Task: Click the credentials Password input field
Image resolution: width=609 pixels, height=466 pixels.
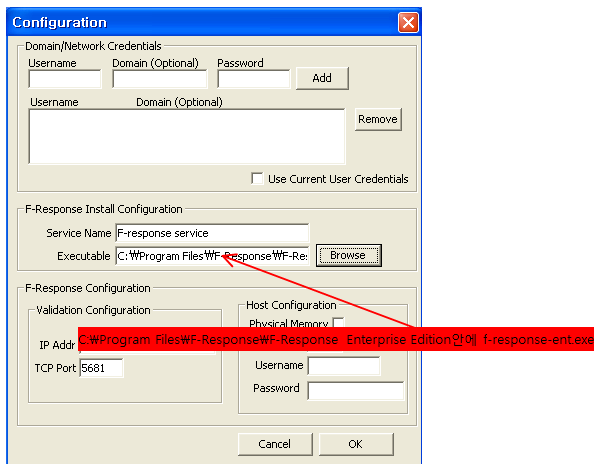Action: [254, 79]
